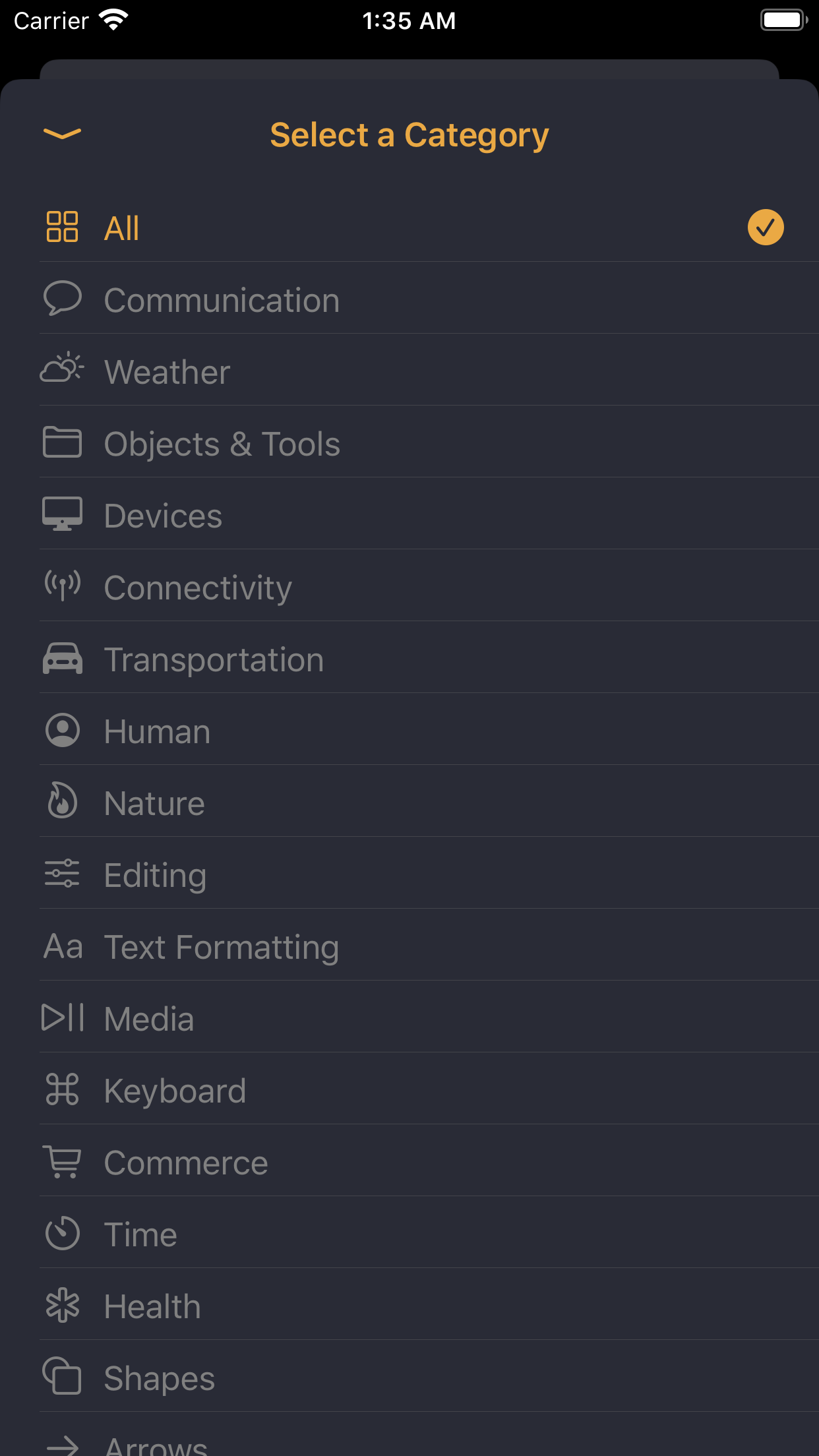
Task: Click the Devices display icon
Action: click(x=63, y=514)
